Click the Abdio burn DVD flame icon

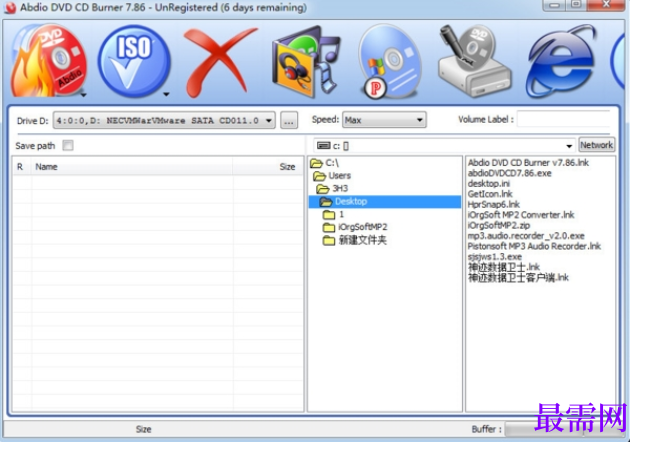click(x=47, y=61)
